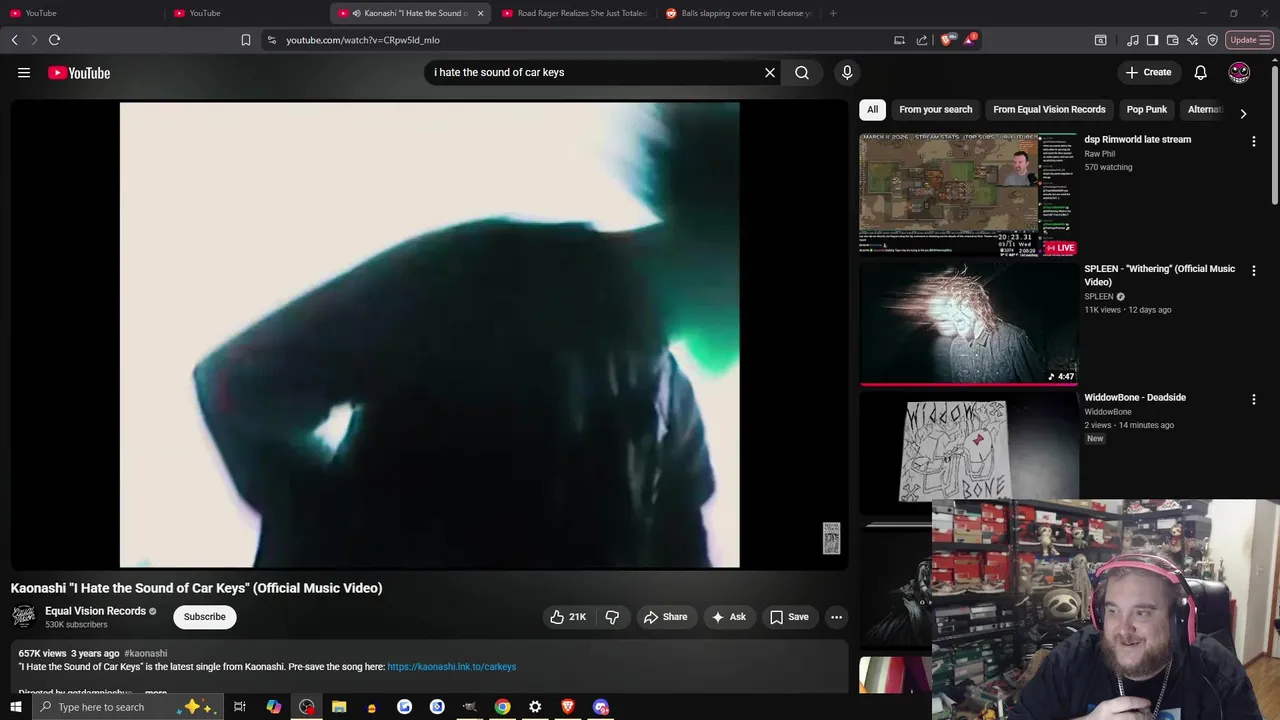Click the browser Update menu button
Image resolution: width=1280 pixels, height=720 pixels.
[1249, 40]
